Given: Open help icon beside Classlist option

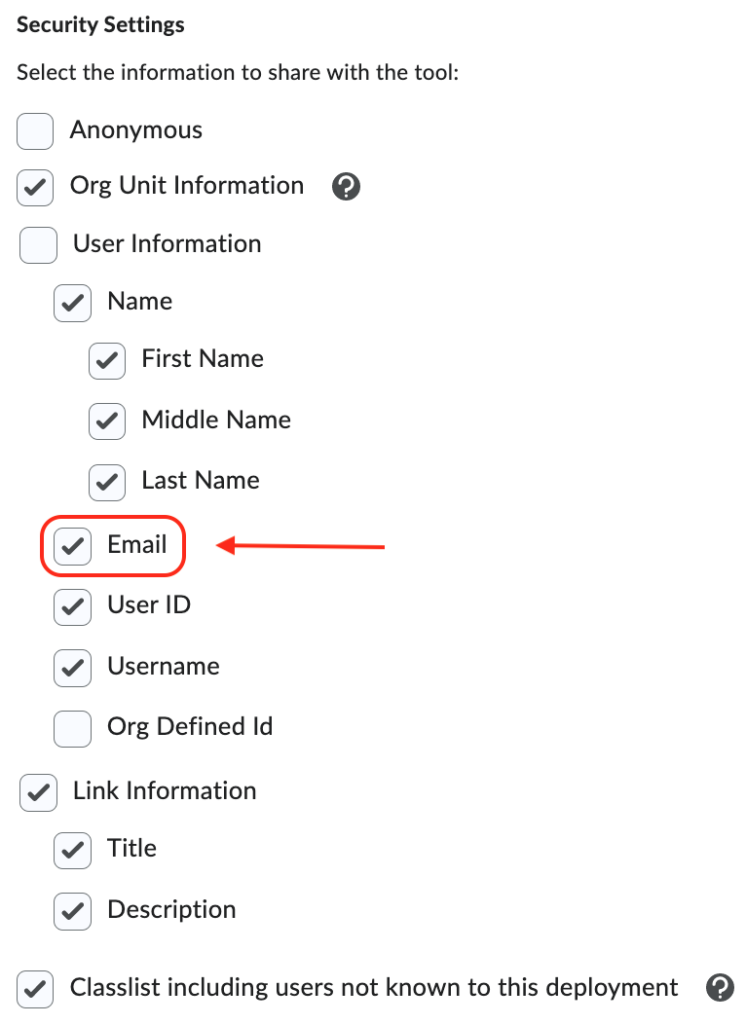Looking at the screenshot, I should [x=720, y=987].
